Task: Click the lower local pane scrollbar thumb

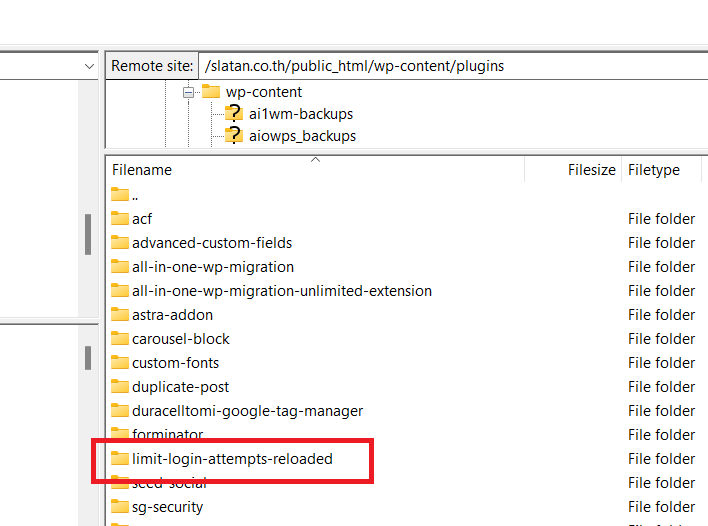Action: (x=88, y=358)
